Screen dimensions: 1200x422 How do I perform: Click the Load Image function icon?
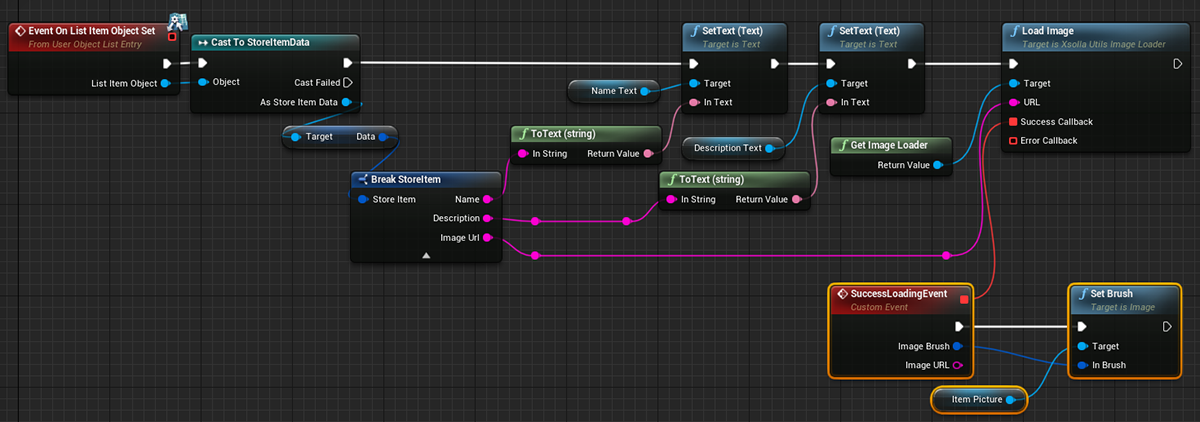tap(1012, 31)
